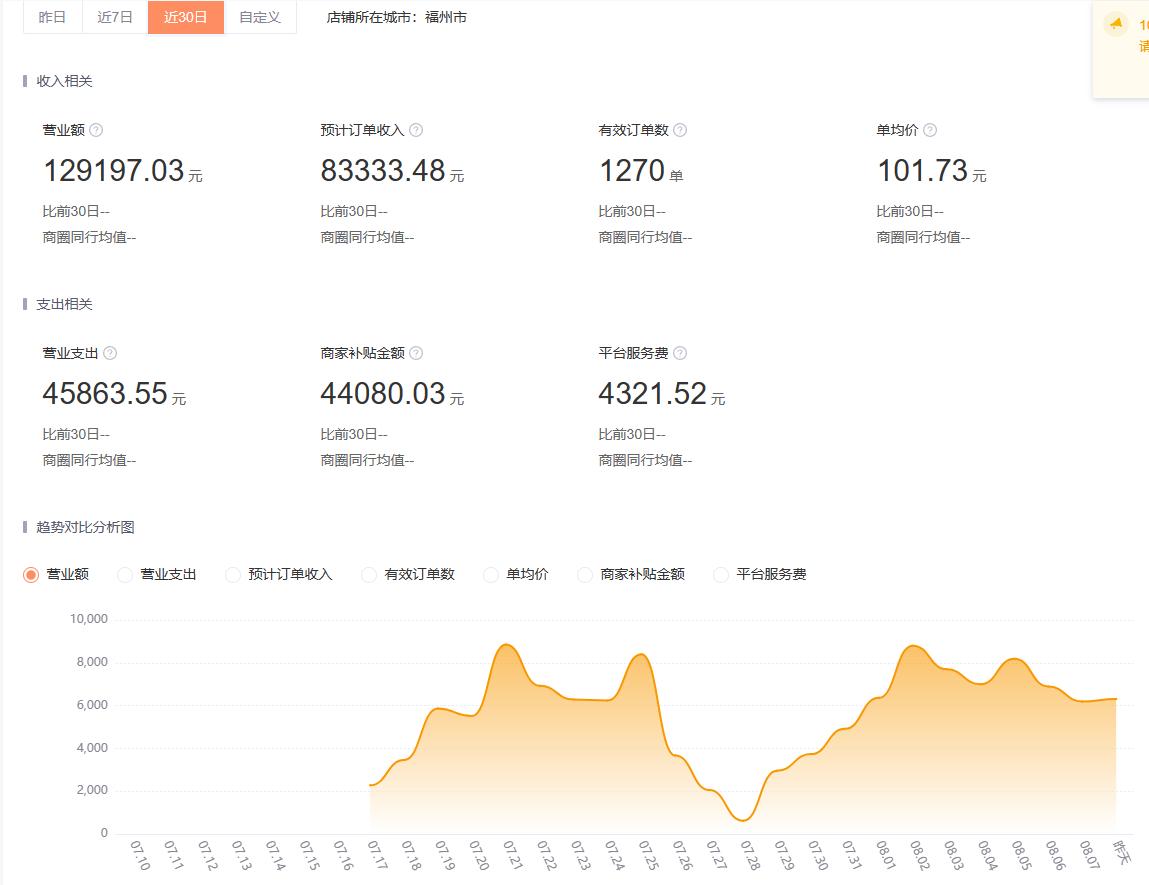Select the 营业支出 chart radio option
This screenshot has height=885, width=1149.
[125, 575]
